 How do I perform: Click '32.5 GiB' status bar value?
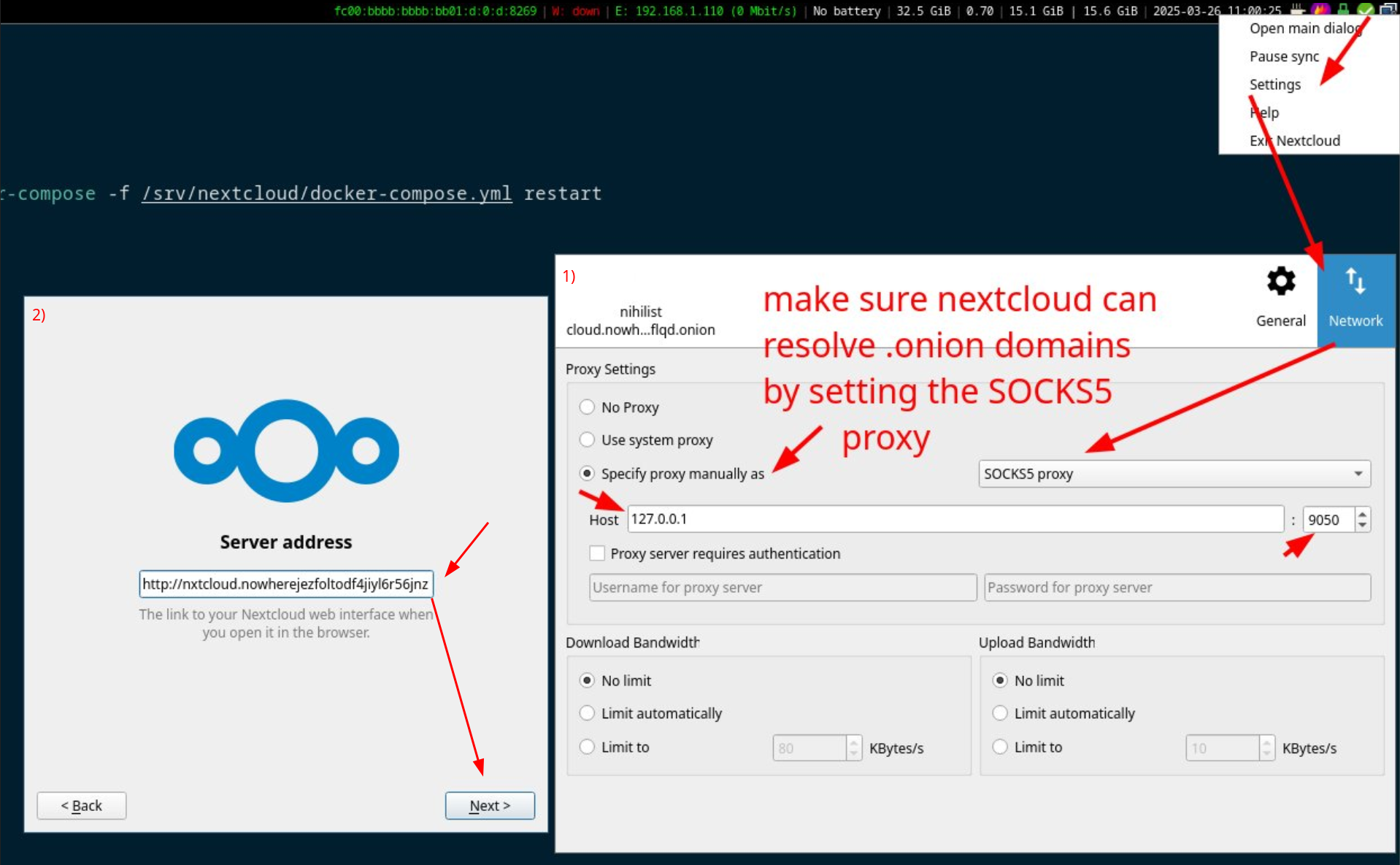click(923, 11)
